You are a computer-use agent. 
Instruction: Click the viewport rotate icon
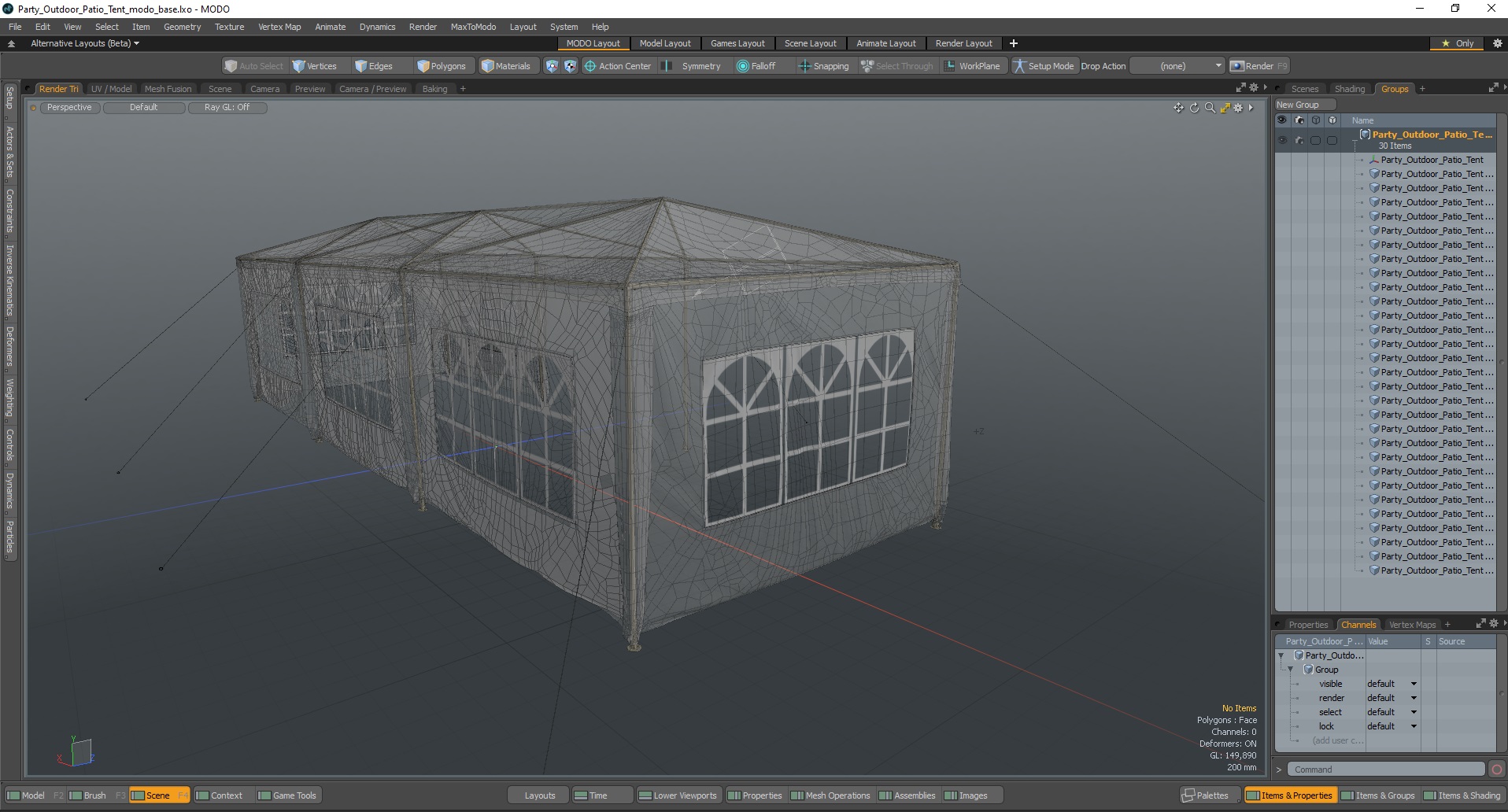pos(1194,108)
